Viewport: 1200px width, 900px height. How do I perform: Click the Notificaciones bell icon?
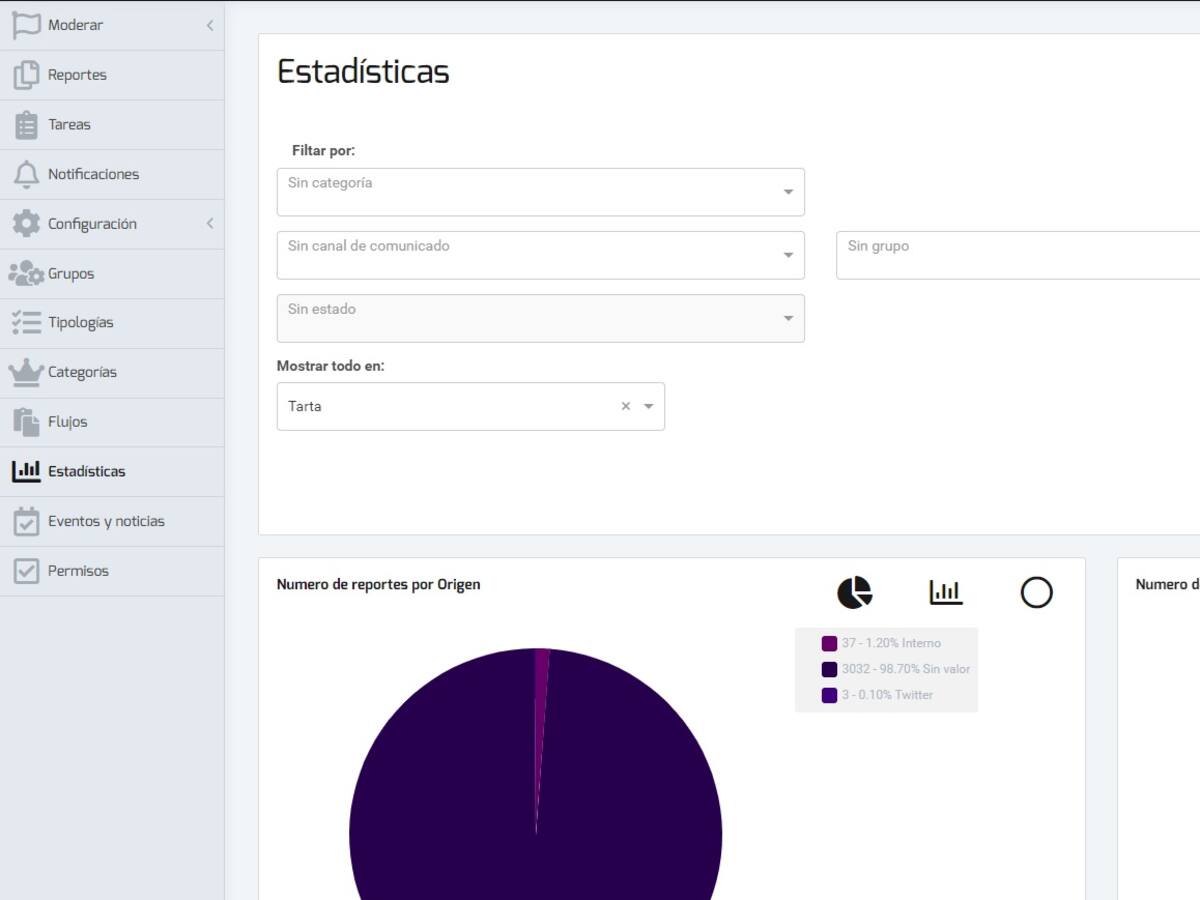point(26,174)
